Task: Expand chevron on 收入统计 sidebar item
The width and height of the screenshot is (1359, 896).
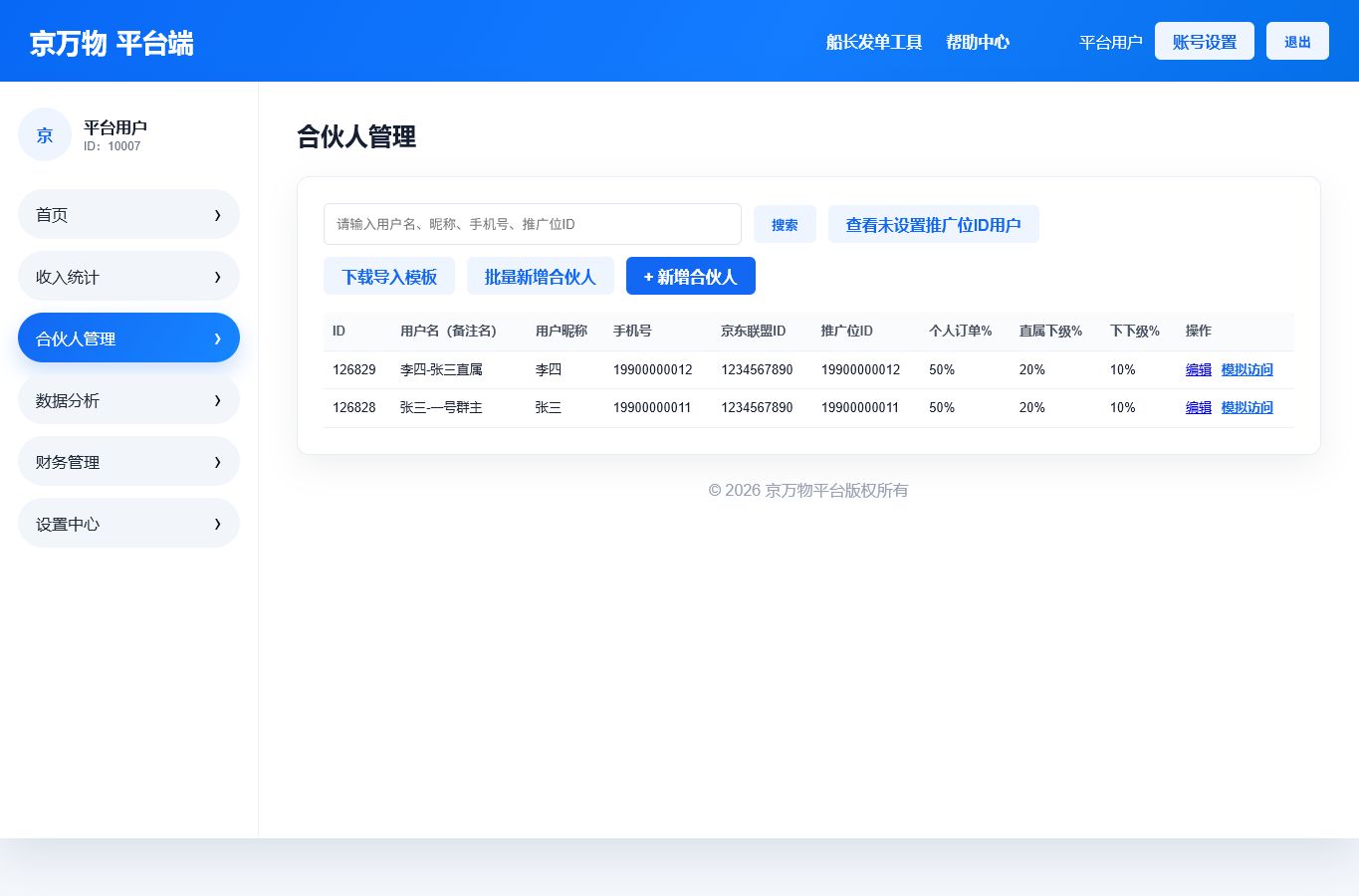Action: coord(217,277)
